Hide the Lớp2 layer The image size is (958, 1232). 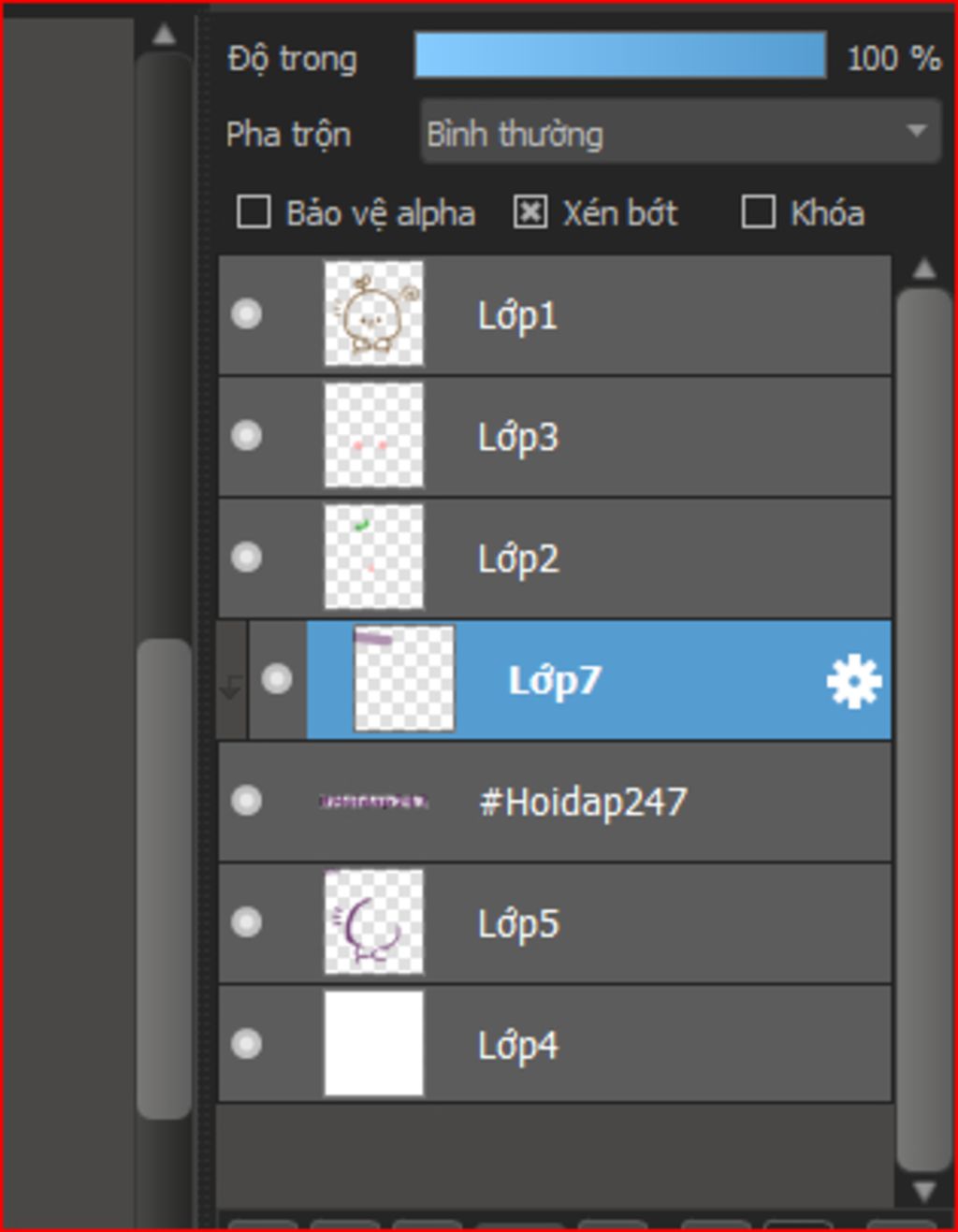[246, 558]
